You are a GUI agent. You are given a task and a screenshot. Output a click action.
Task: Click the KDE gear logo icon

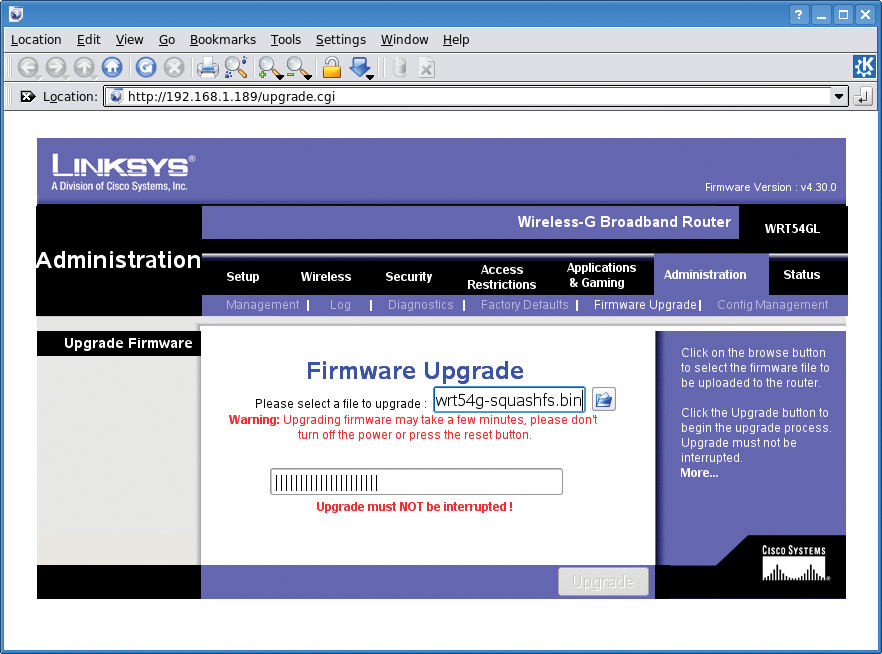point(864,67)
